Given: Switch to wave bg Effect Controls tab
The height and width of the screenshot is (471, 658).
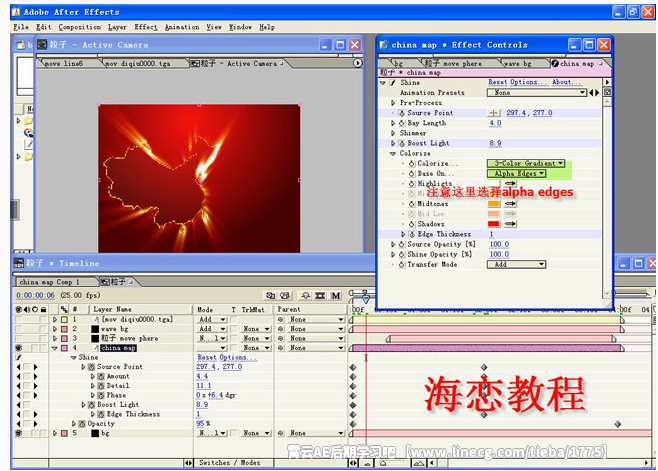Looking at the screenshot, I should [518, 63].
